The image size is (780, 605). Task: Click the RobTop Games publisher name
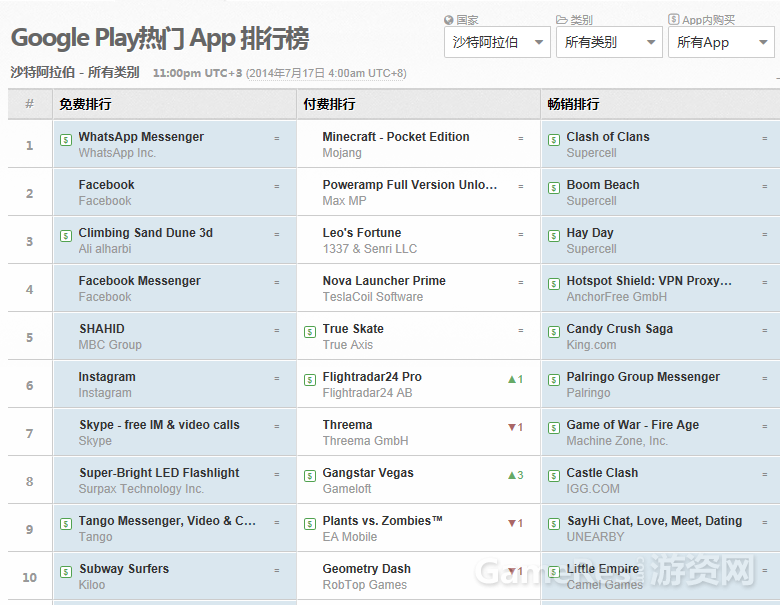365,585
